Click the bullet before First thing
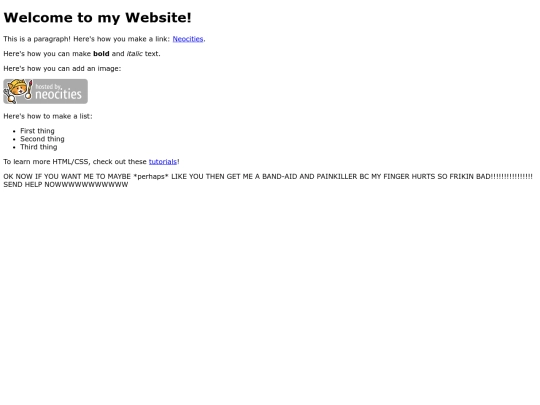This screenshot has height=405, width=540. 14,131
